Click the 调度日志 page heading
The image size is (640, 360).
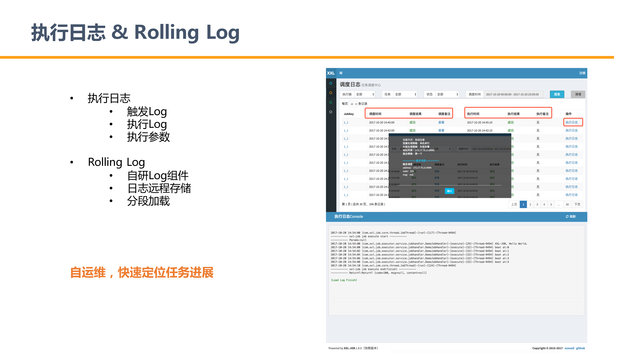point(350,84)
